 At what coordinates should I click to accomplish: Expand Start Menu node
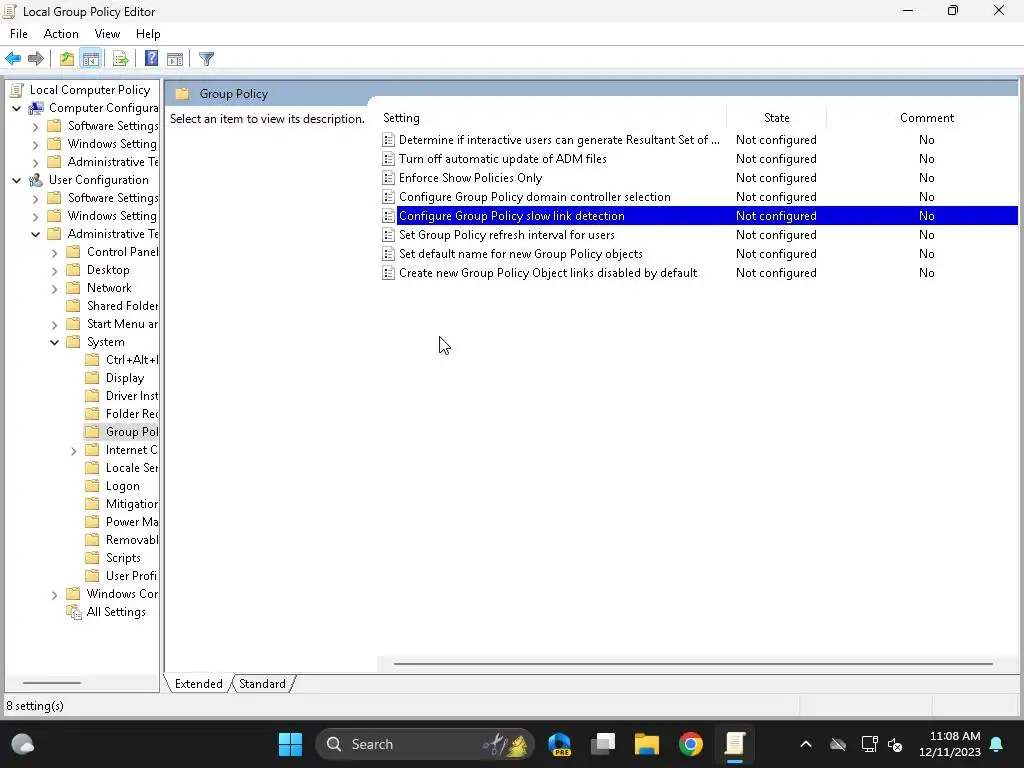click(x=55, y=325)
